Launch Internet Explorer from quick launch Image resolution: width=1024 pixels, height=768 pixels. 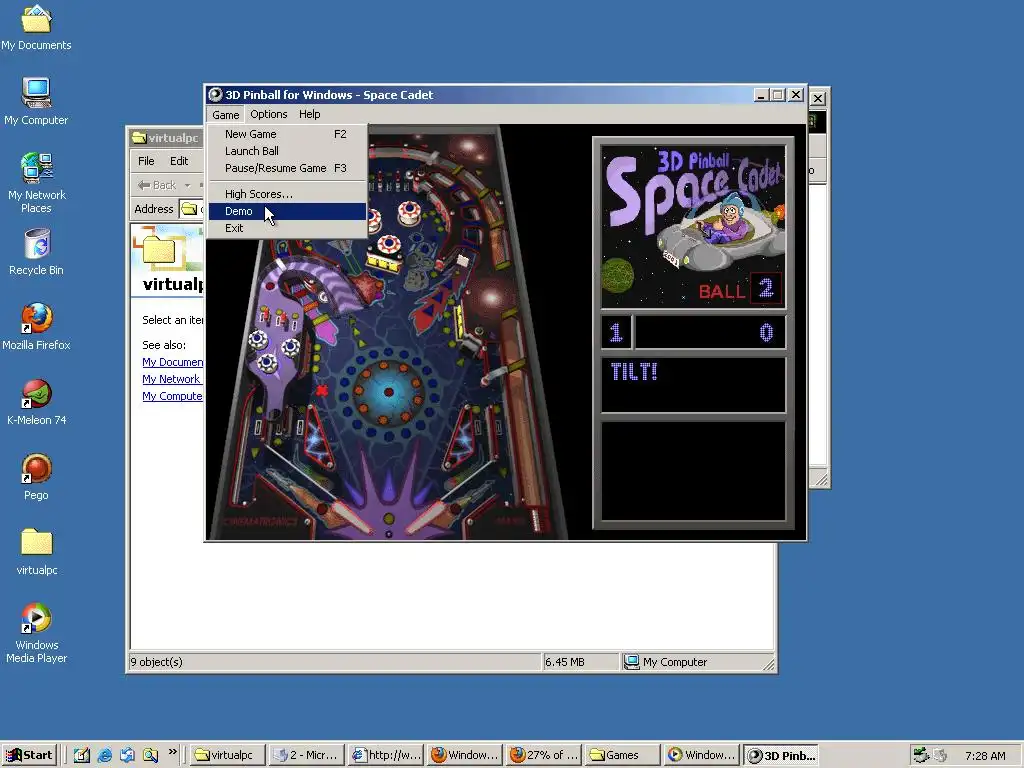[104, 755]
